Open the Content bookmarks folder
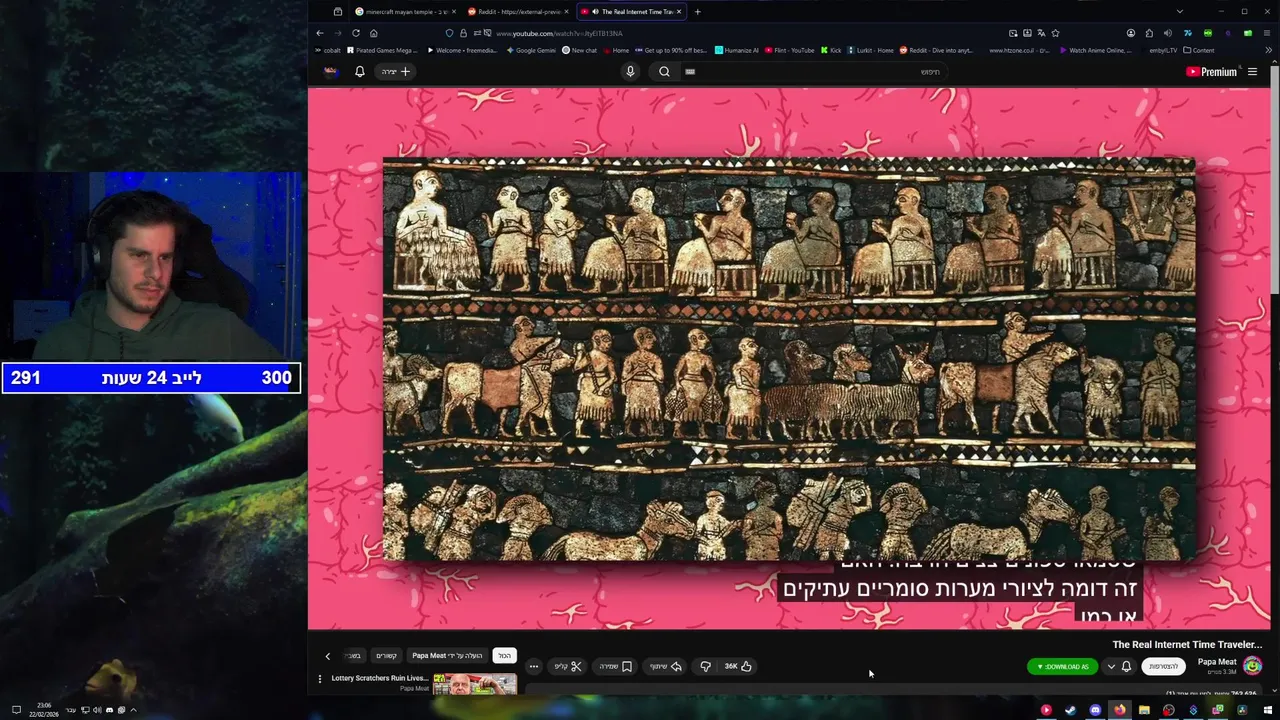1280x720 pixels. click(1198, 50)
